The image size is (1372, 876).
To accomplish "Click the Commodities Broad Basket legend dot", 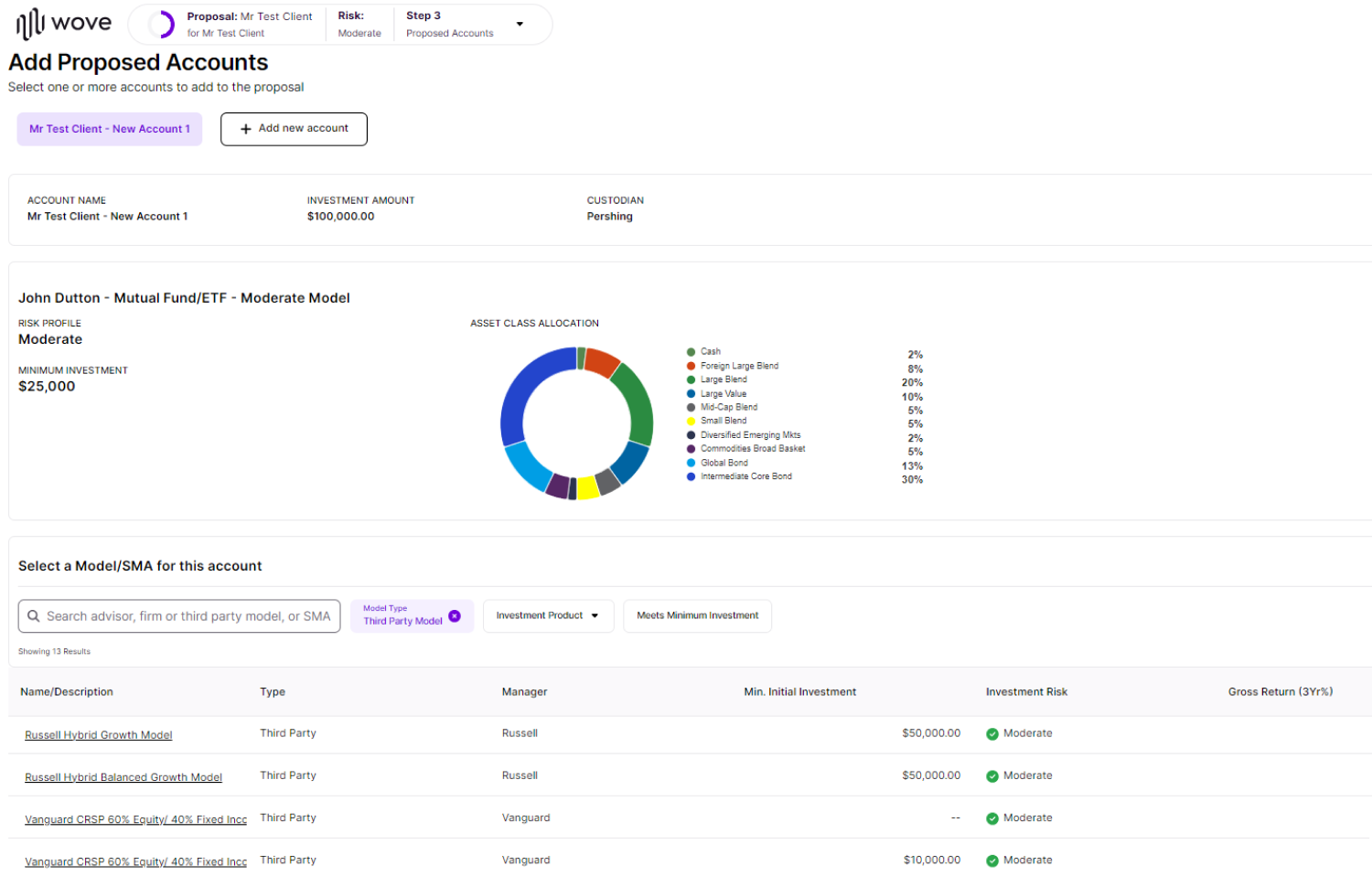I will point(691,449).
